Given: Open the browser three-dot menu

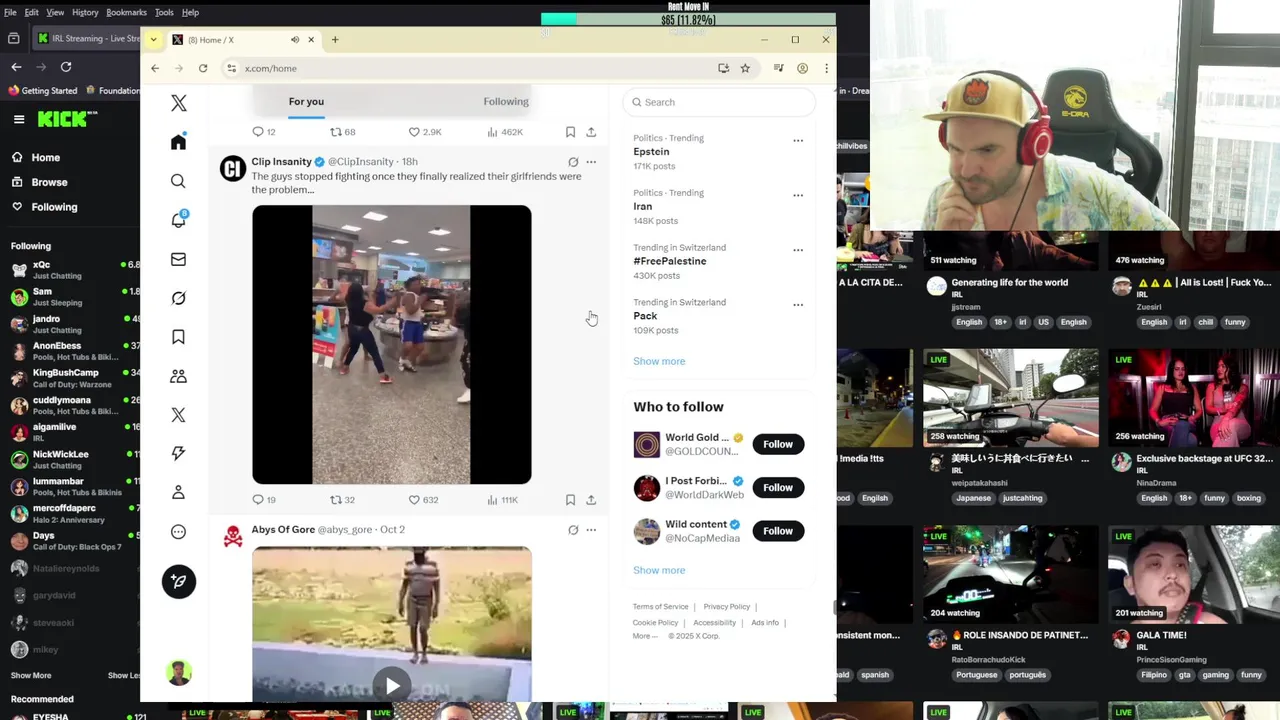Looking at the screenshot, I should tap(826, 68).
